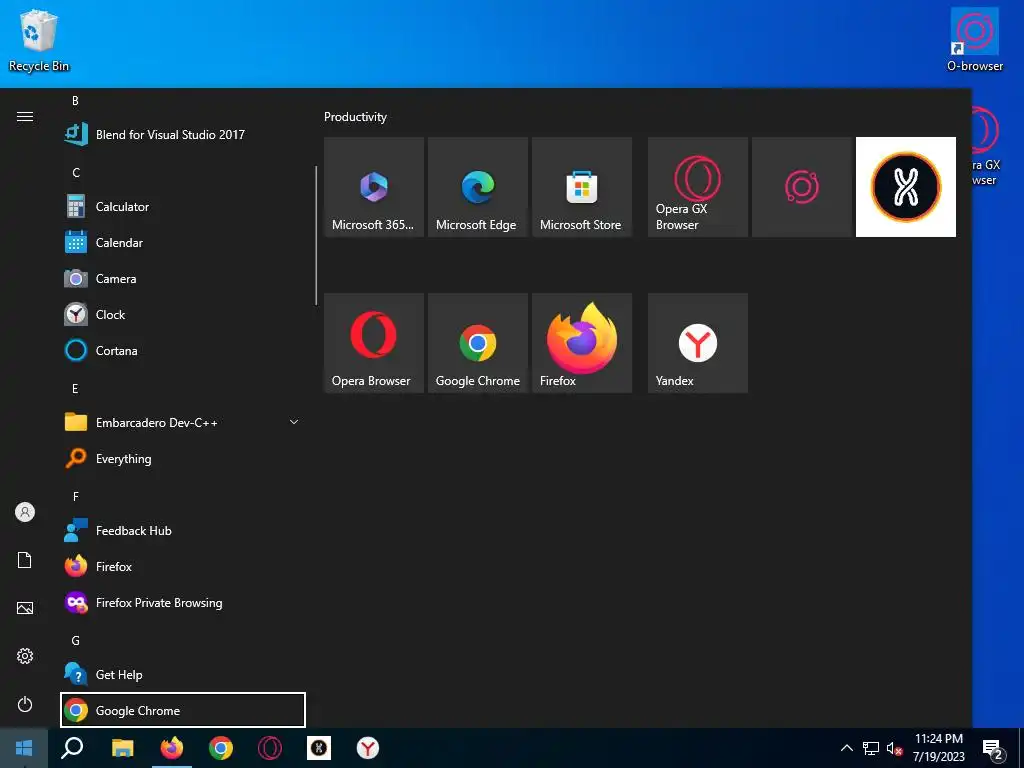Launch the Opera GX Browser tile
The image size is (1024, 768).
(697, 187)
